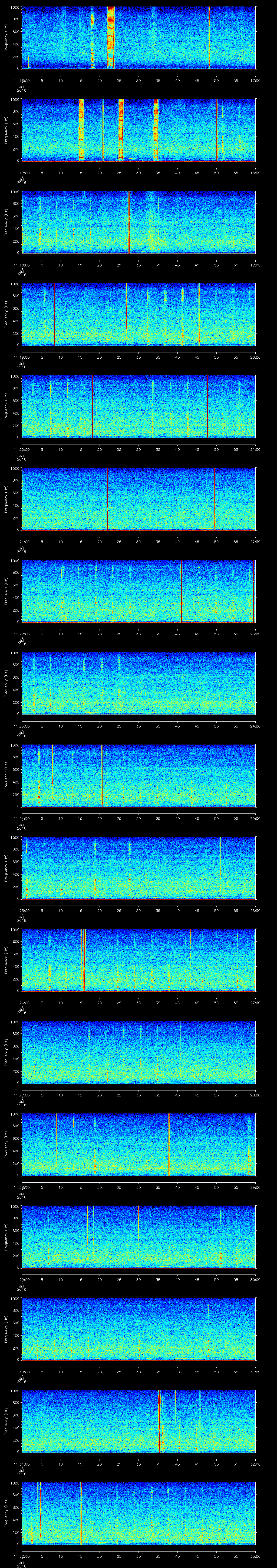Select the 29:00 end time label
The height and width of the screenshot is (1568, 277).
tap(255, 1187)
